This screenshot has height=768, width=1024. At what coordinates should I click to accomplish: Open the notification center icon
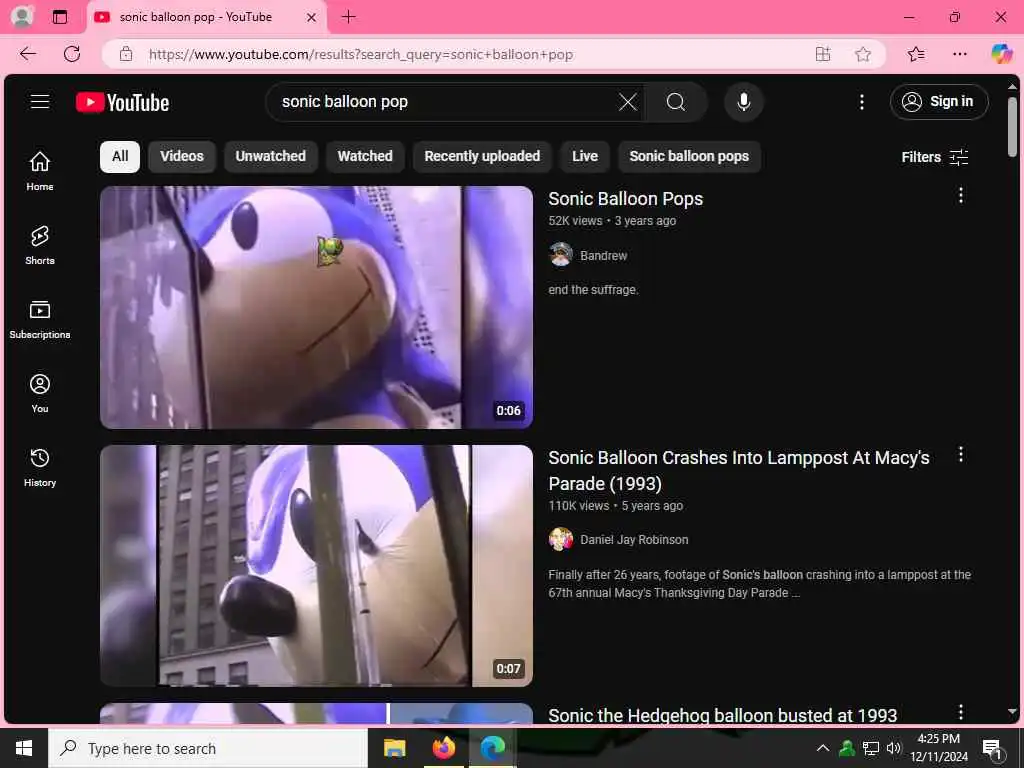pyautogui.click(x=992, y=748)
